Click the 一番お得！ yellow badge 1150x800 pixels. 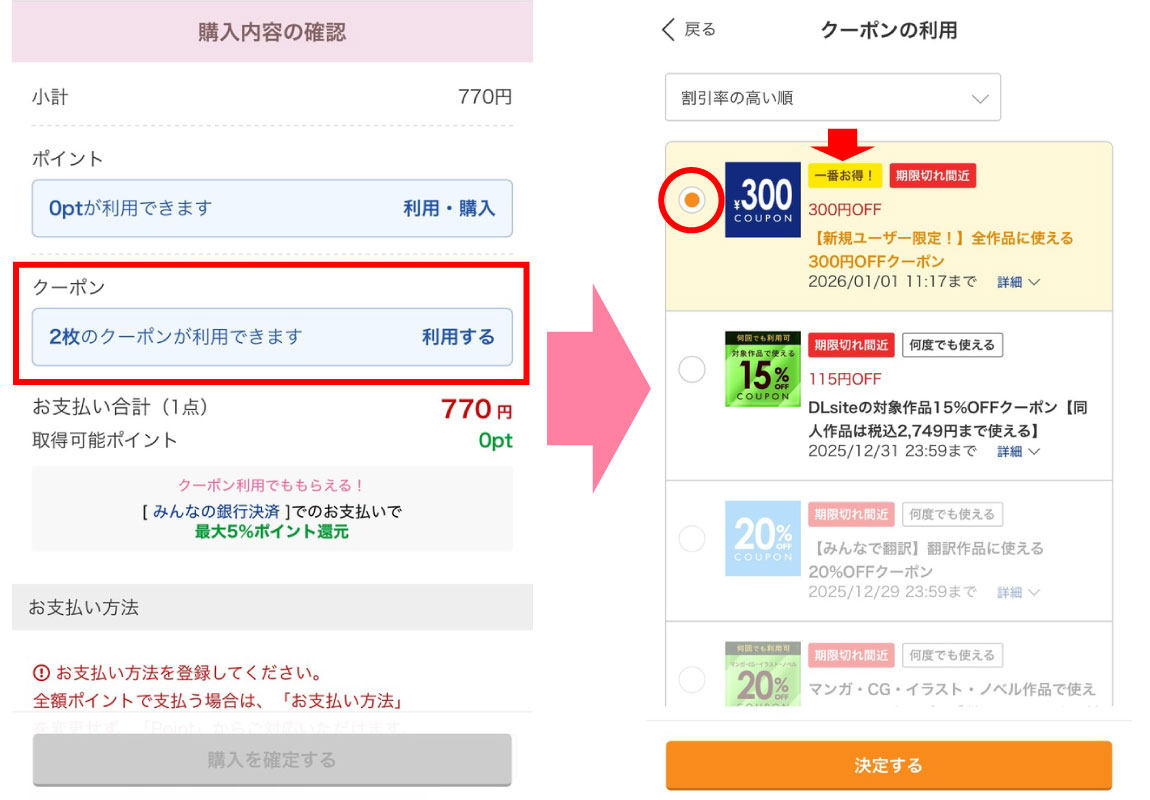[x=844, y=176]
